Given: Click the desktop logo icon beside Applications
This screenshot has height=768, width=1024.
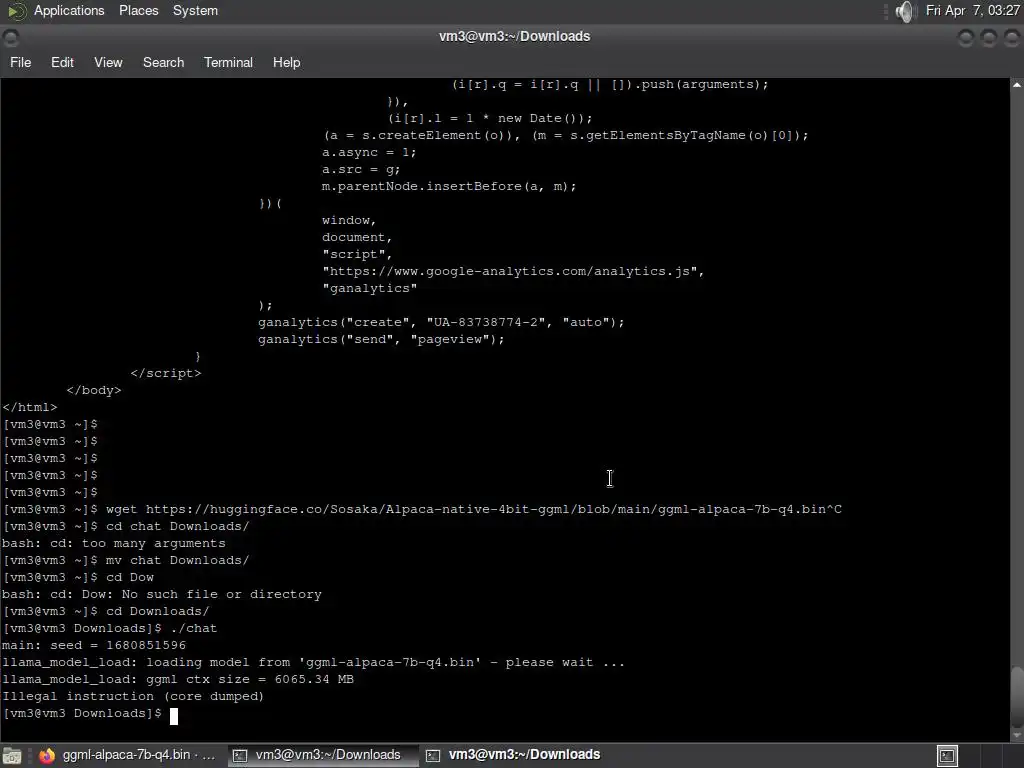Looking at the screenshot, I should (x=16, y=10).
